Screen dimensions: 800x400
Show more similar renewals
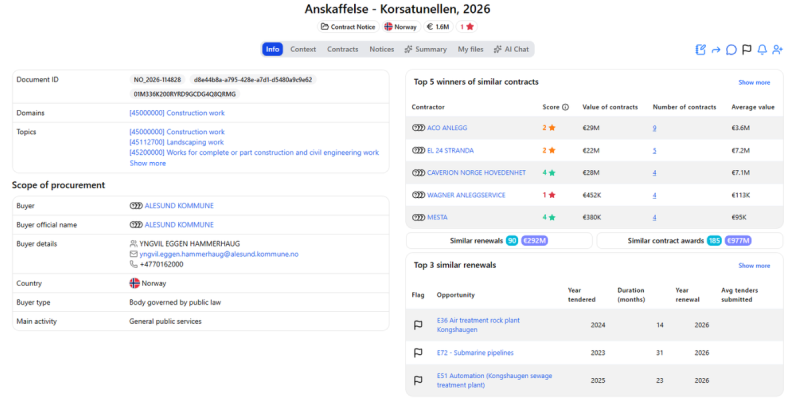(754, 265)
